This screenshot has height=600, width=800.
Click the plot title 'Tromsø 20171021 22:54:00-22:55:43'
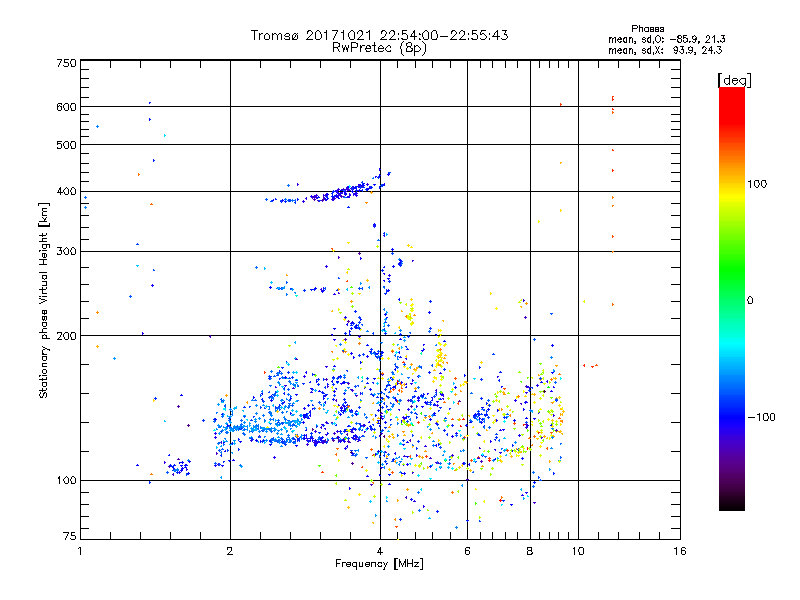(379, 35)
